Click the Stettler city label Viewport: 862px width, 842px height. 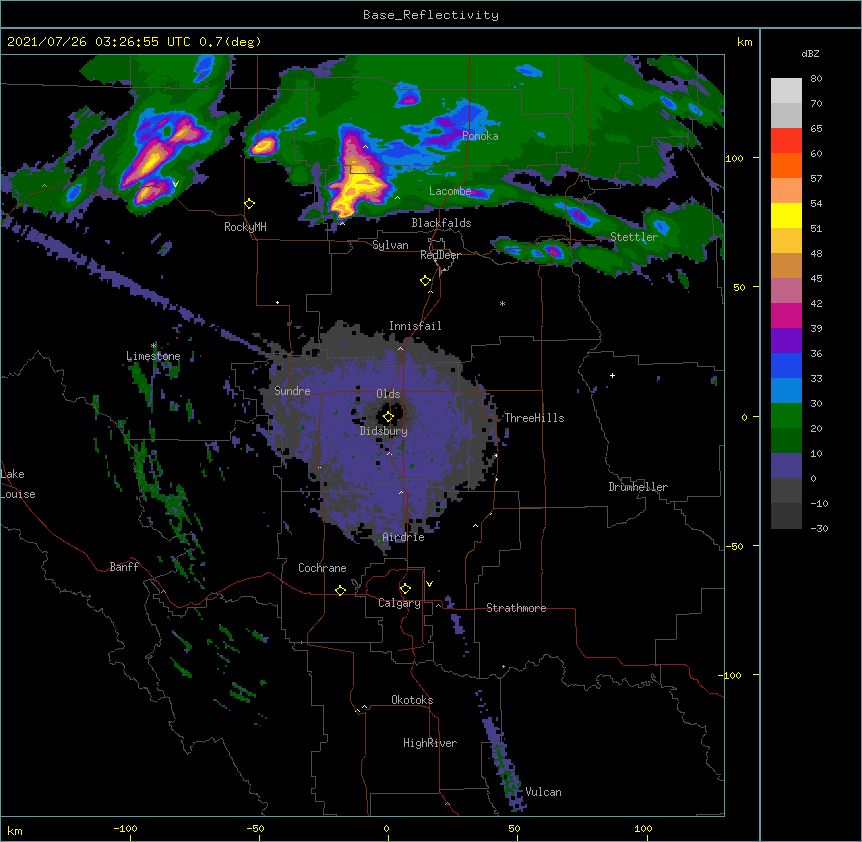pyautogui.click(x=634, y=237)
